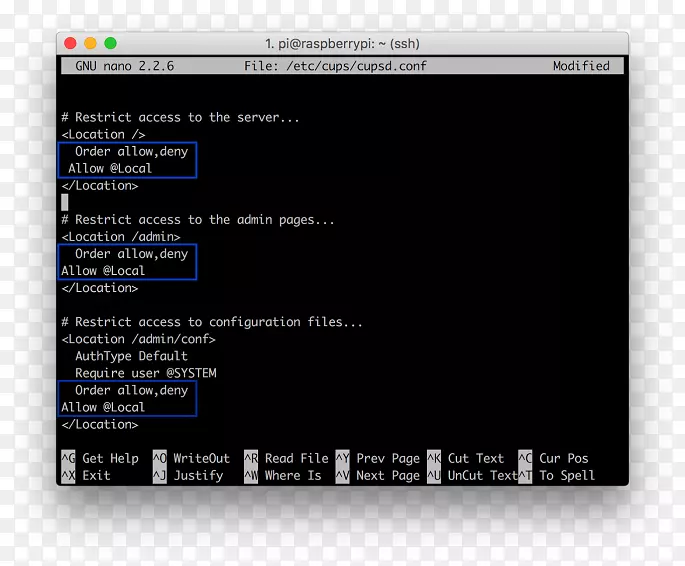Click the 'File: /etc/cups/cupsd.conf' header text

(x=335, y=66)
